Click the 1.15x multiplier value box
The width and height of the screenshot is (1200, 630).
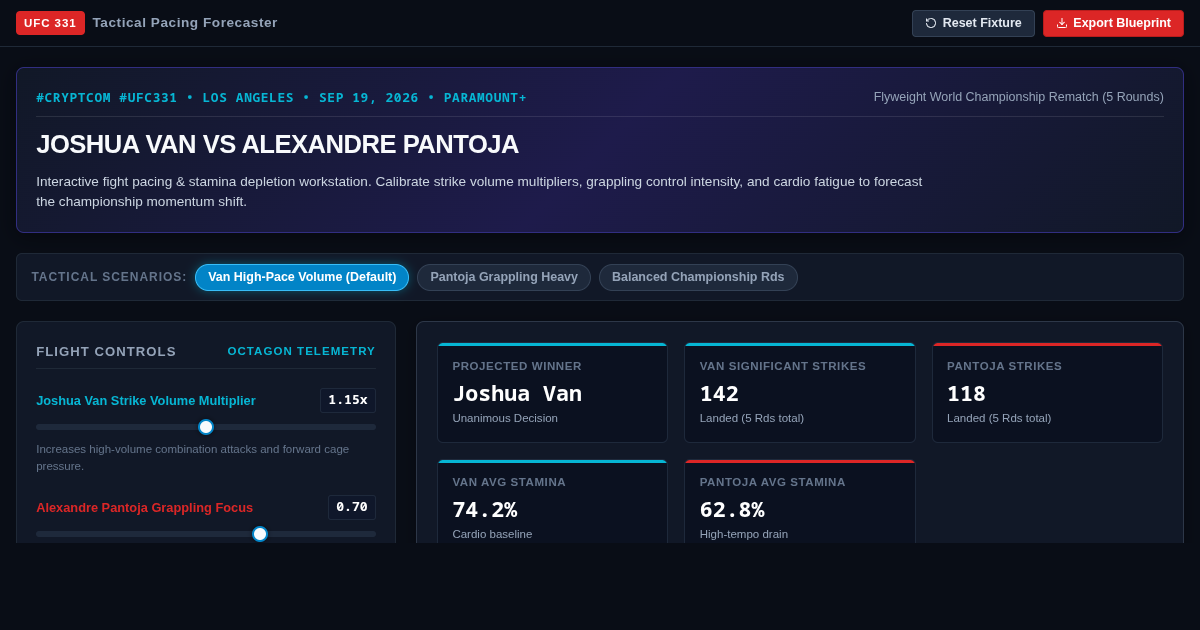pyautogui.click(x=348, y=400)
